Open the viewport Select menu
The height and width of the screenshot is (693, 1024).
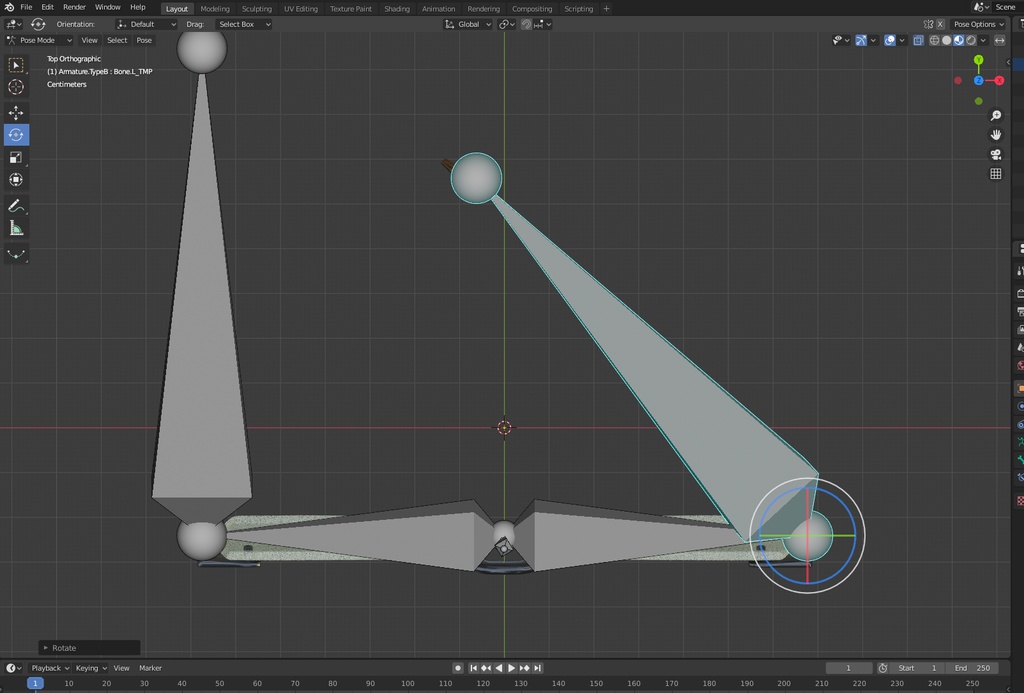coord(117,40)
